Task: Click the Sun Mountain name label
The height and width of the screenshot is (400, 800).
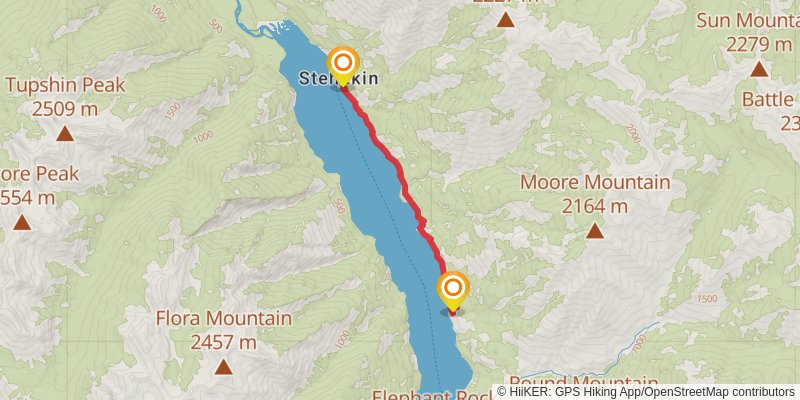Action: 748,21
